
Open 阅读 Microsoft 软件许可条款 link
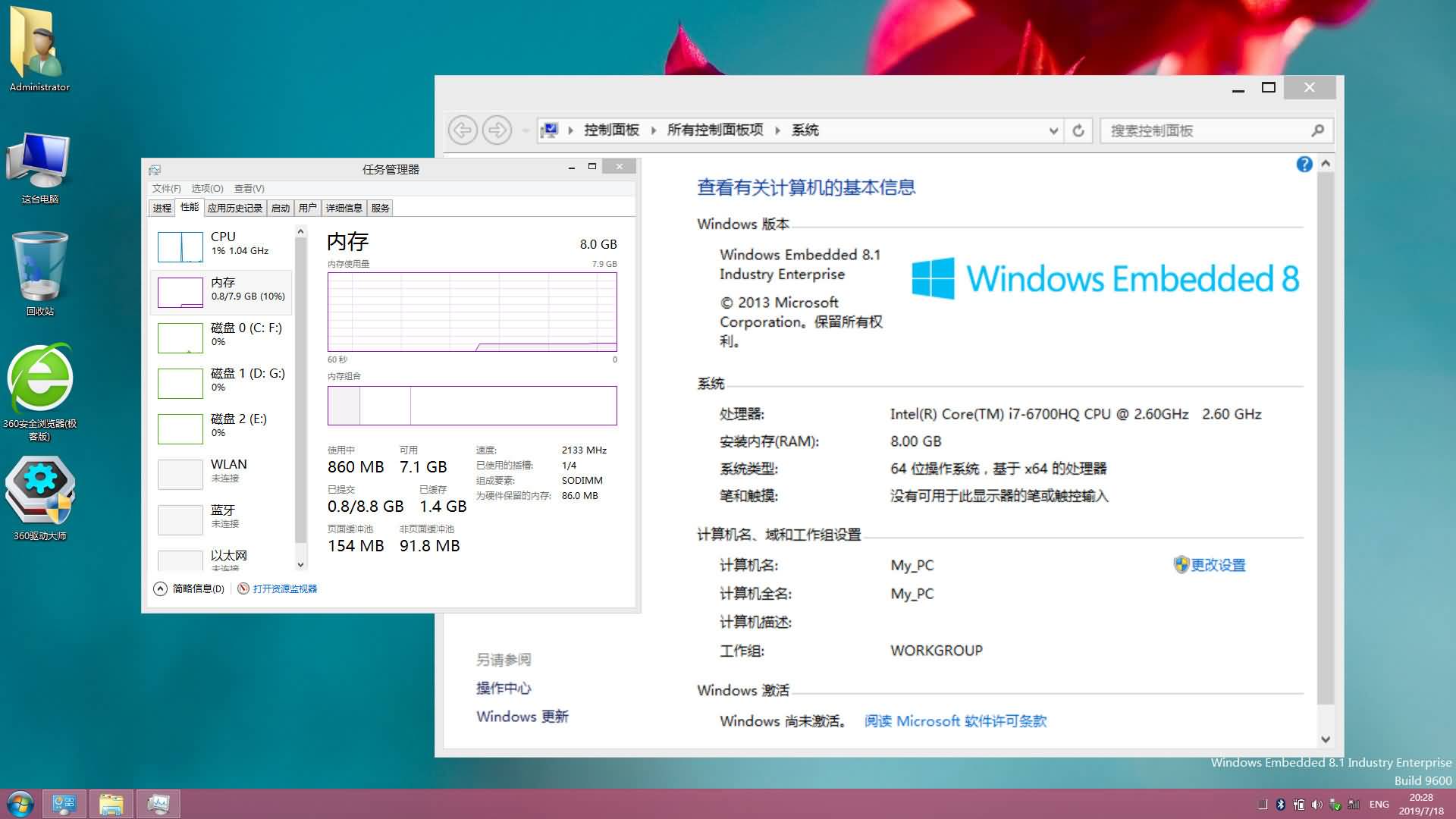pyautogui.click(x=955, y=721)
